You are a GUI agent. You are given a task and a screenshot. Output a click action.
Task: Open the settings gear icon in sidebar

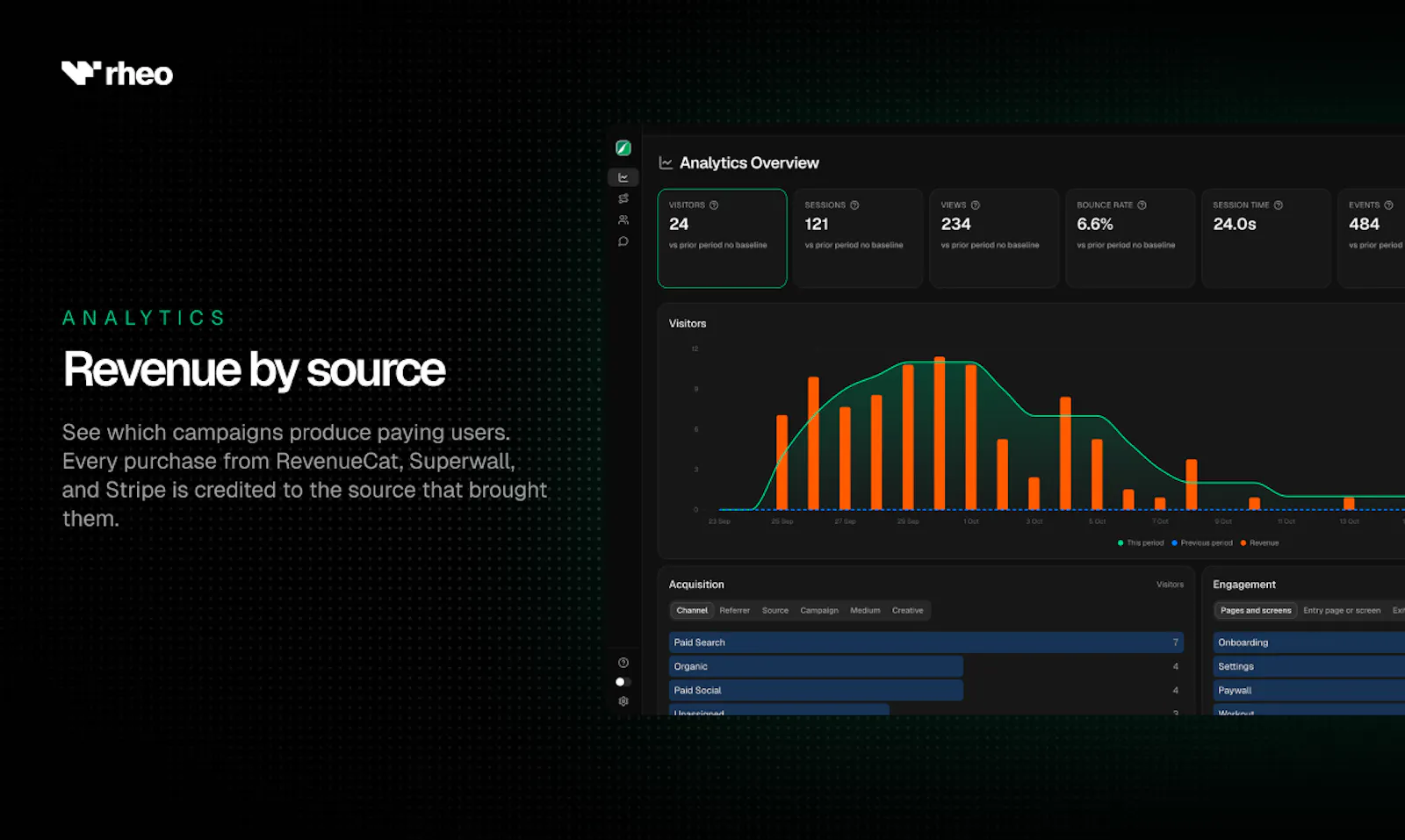coord(623,701)
